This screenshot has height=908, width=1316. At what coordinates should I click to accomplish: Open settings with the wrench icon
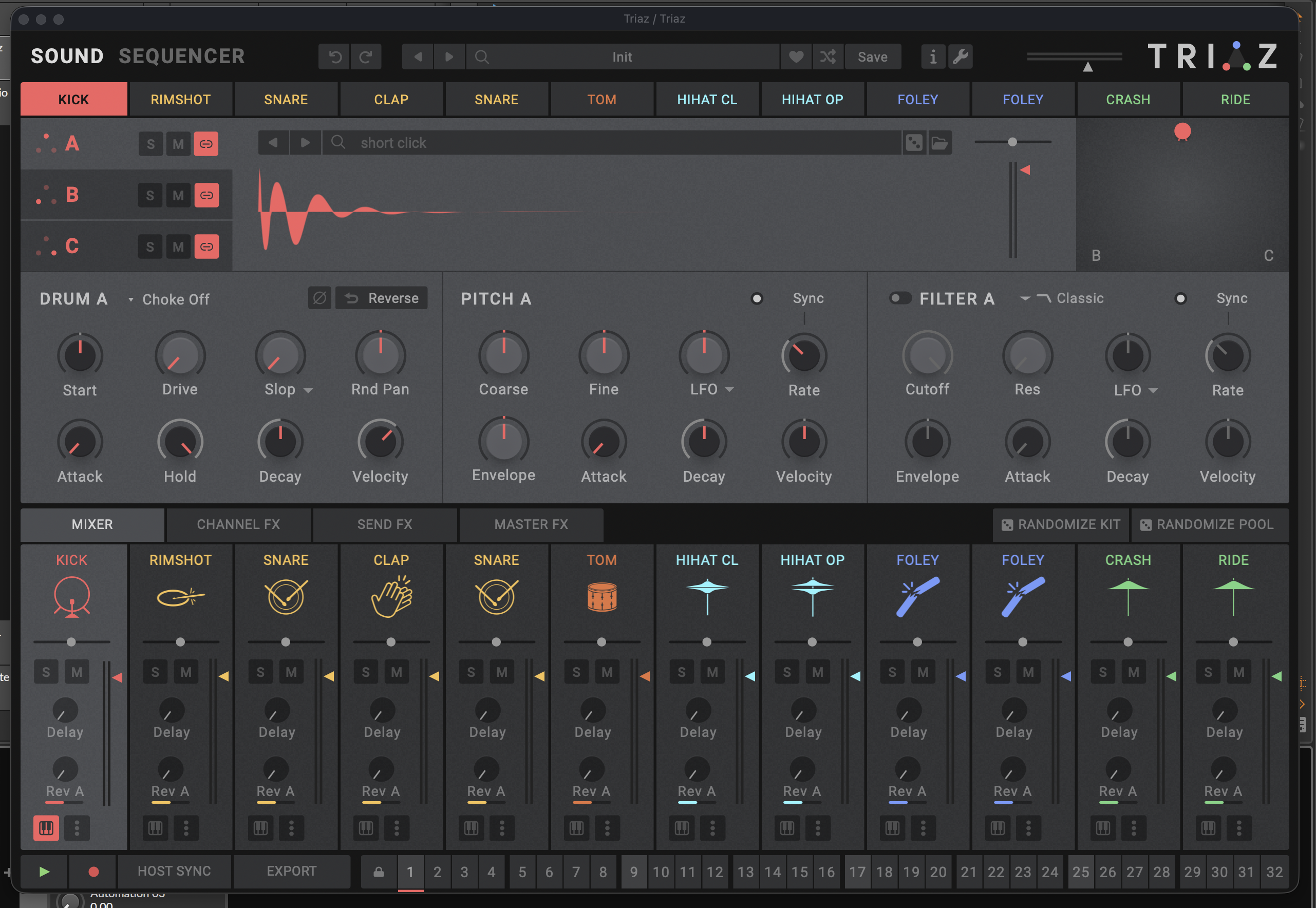coord(961,57)
